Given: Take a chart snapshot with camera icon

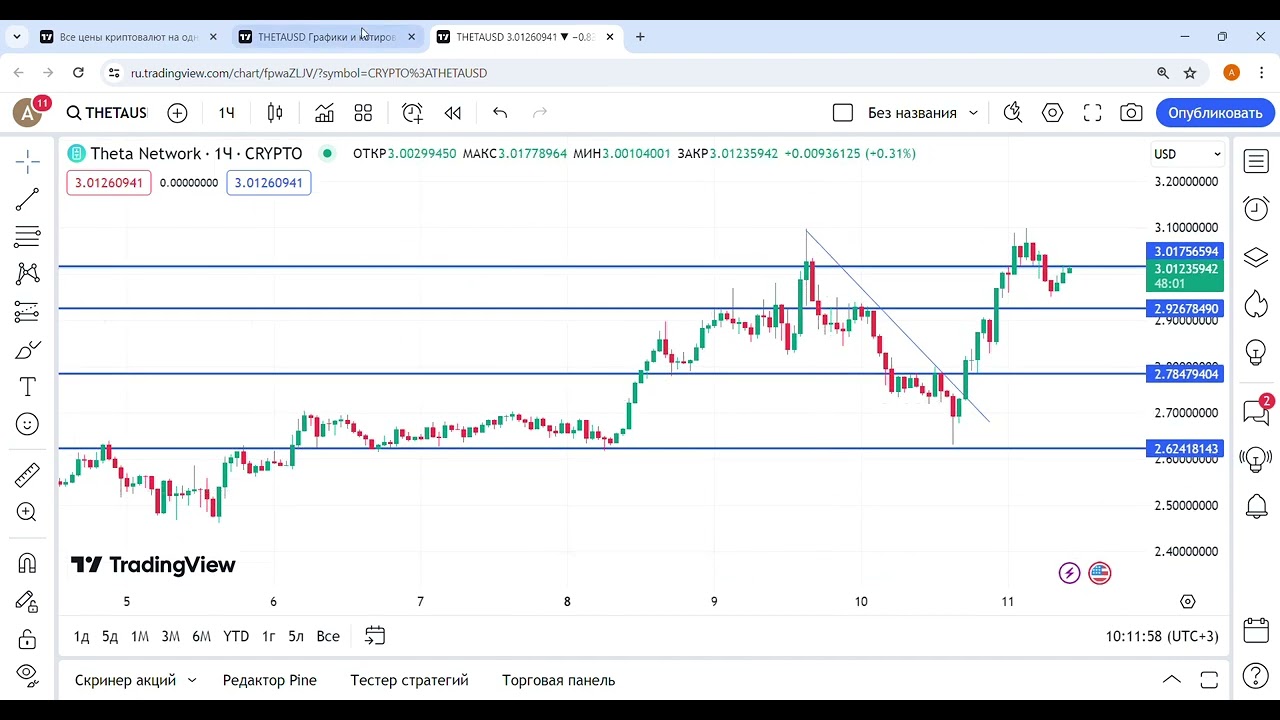Looking at the screenshot, I should [x=1131, y=113].
